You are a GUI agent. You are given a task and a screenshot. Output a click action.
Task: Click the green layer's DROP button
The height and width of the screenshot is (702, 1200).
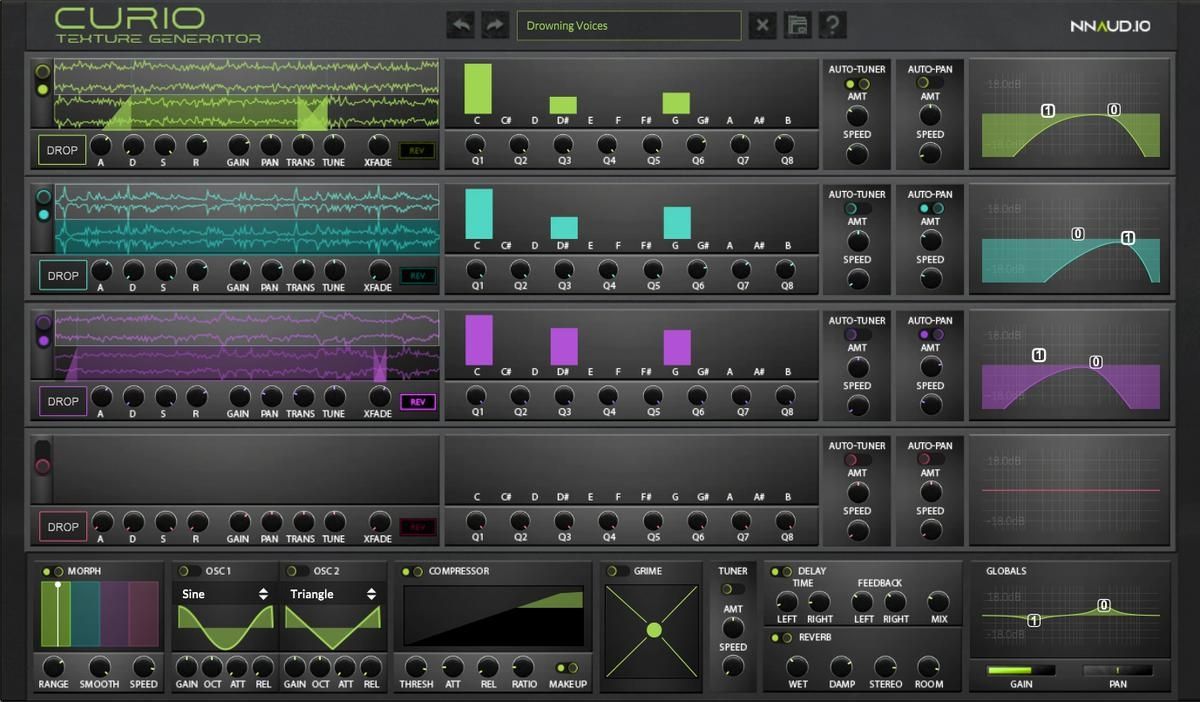pos(62,150)
